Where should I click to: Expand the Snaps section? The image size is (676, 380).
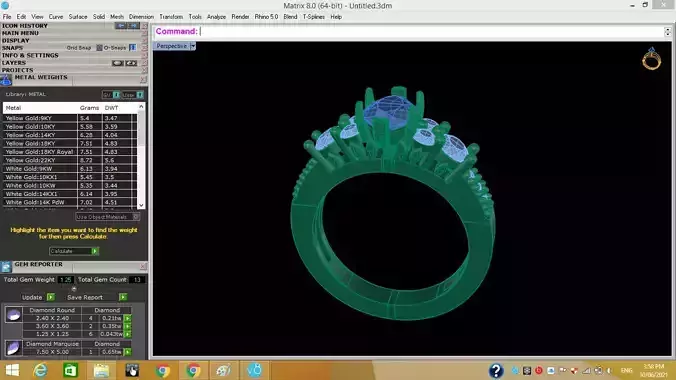[x=13, y=48]
